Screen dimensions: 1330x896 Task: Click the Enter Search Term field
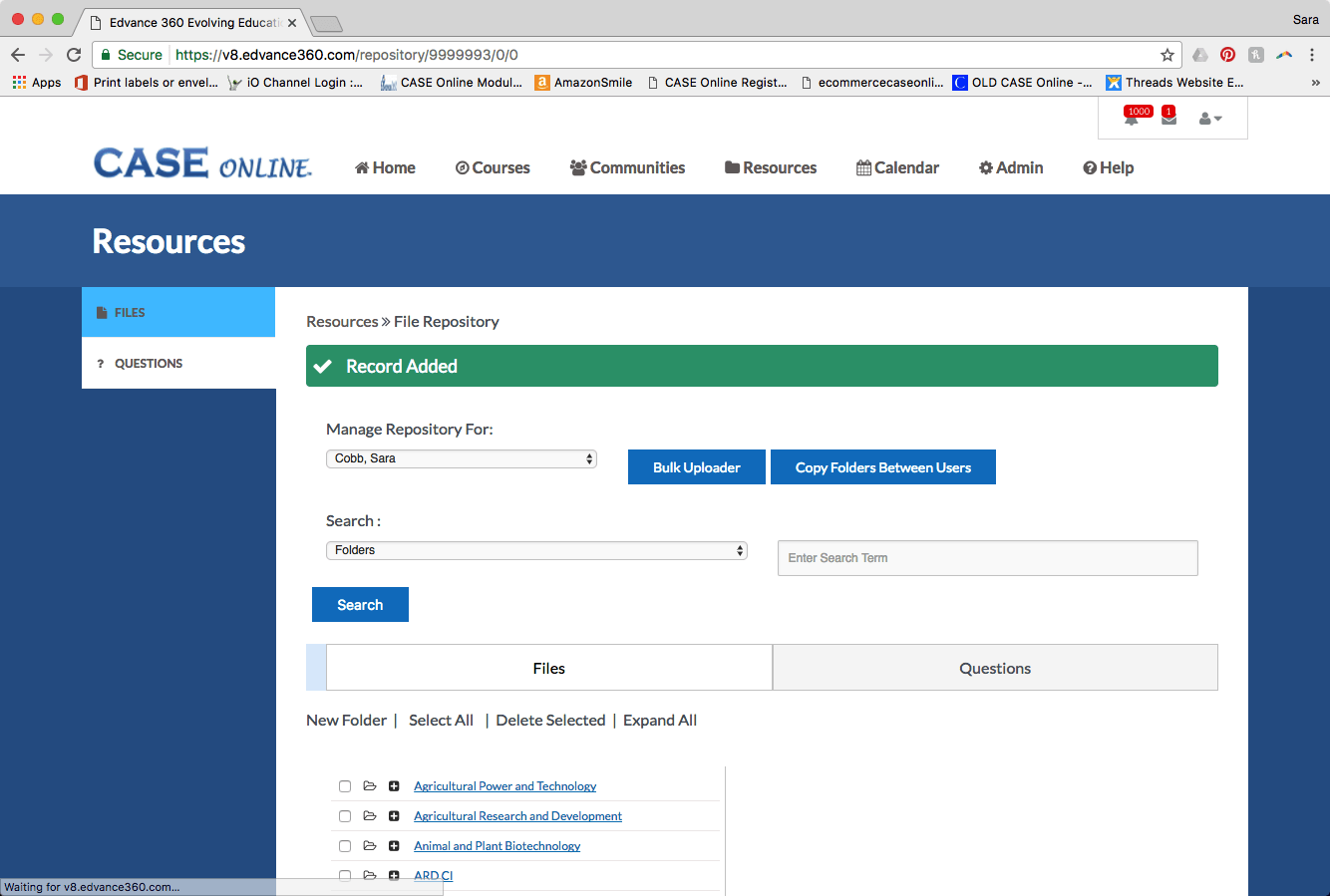987,558
